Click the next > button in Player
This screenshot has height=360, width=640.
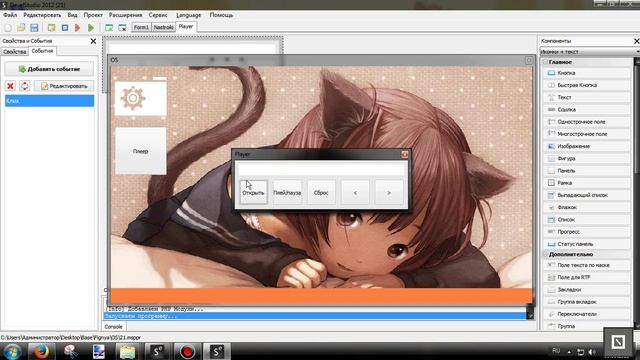click(389, 192)
